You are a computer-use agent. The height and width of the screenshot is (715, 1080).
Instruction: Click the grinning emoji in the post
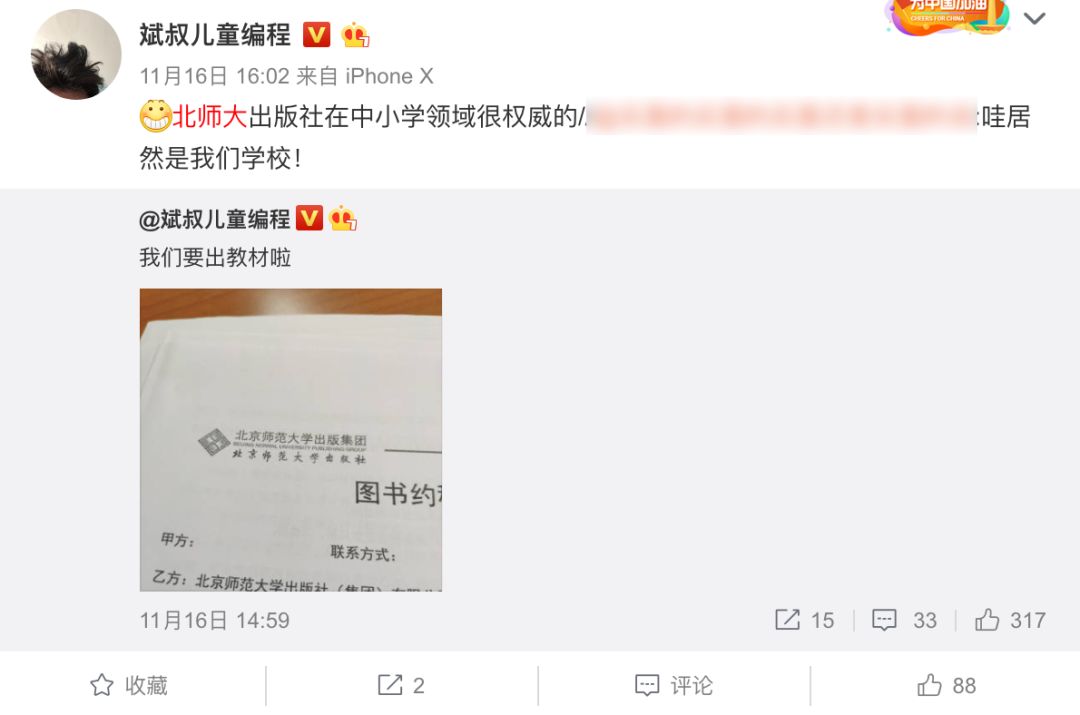[155, 116]
